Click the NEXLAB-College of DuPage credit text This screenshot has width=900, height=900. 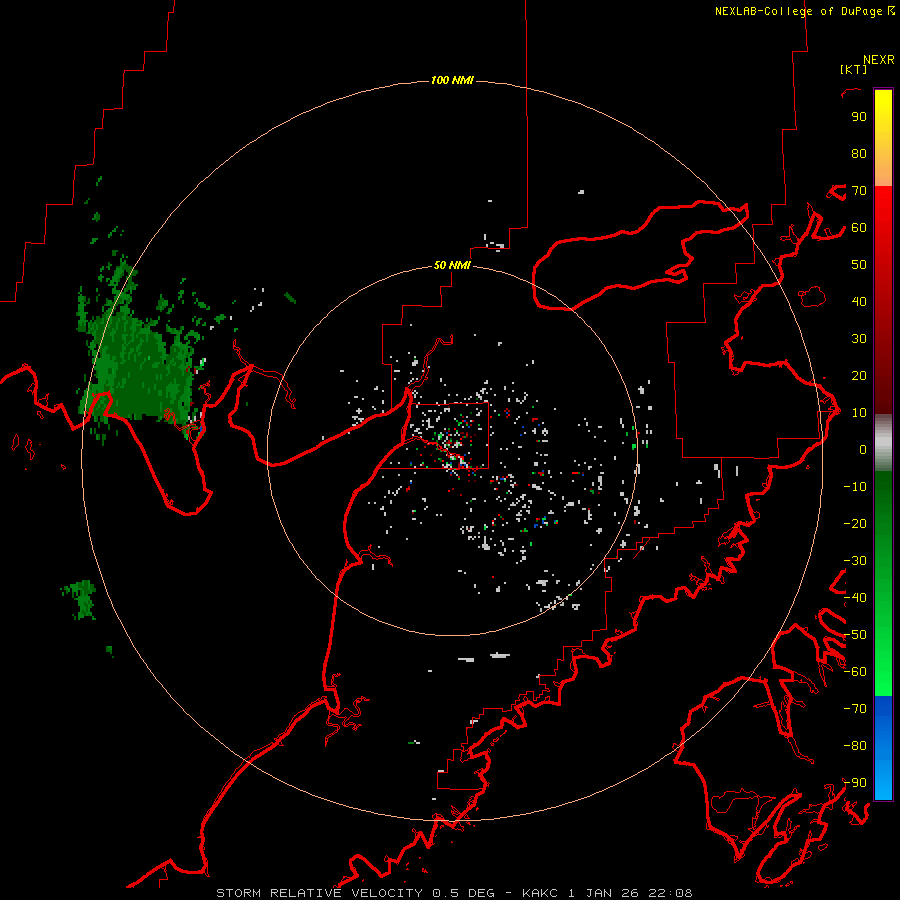coord(805,11)
